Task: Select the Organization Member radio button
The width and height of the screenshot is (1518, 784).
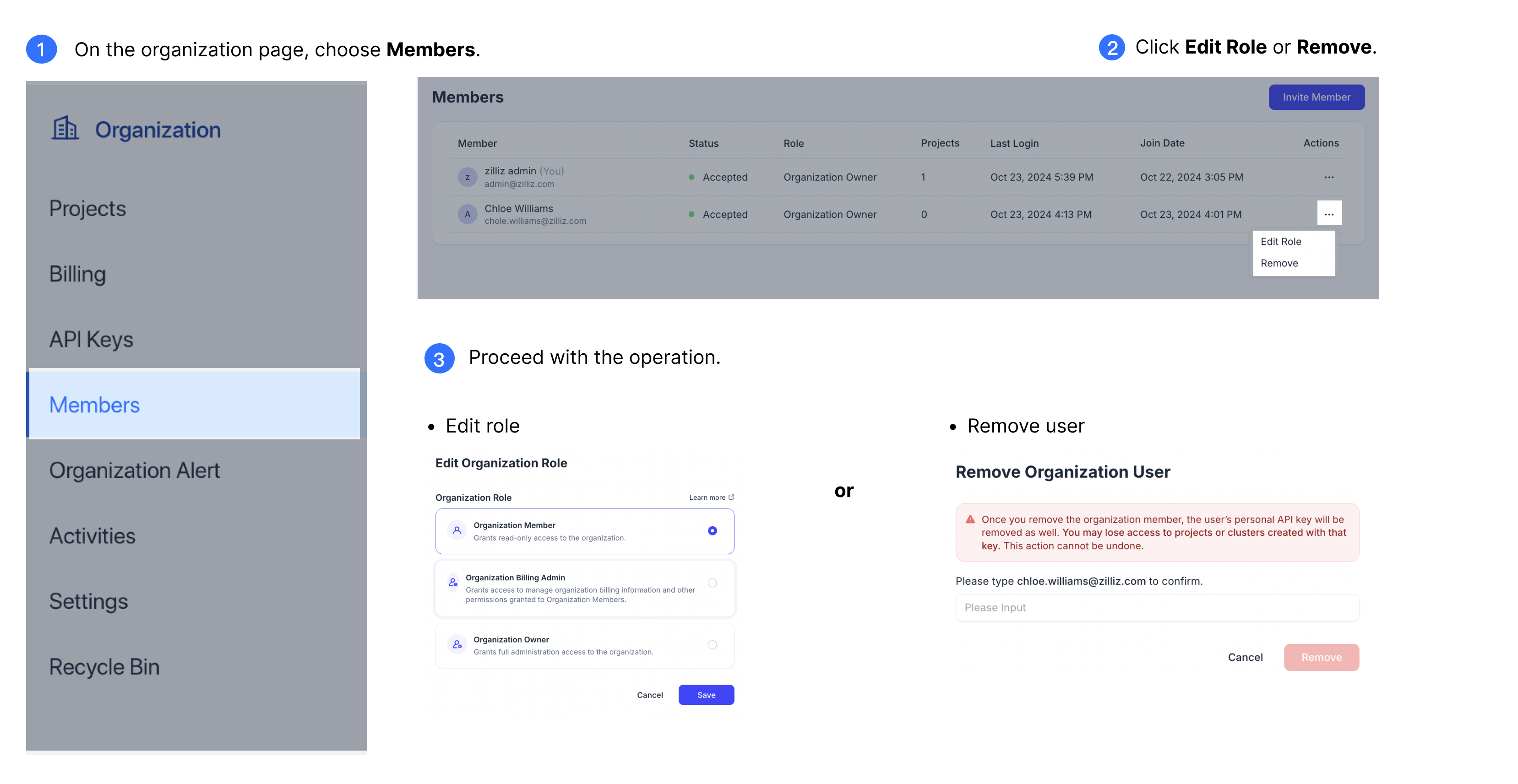Action: pyautogui.click(x=713, y=531)
